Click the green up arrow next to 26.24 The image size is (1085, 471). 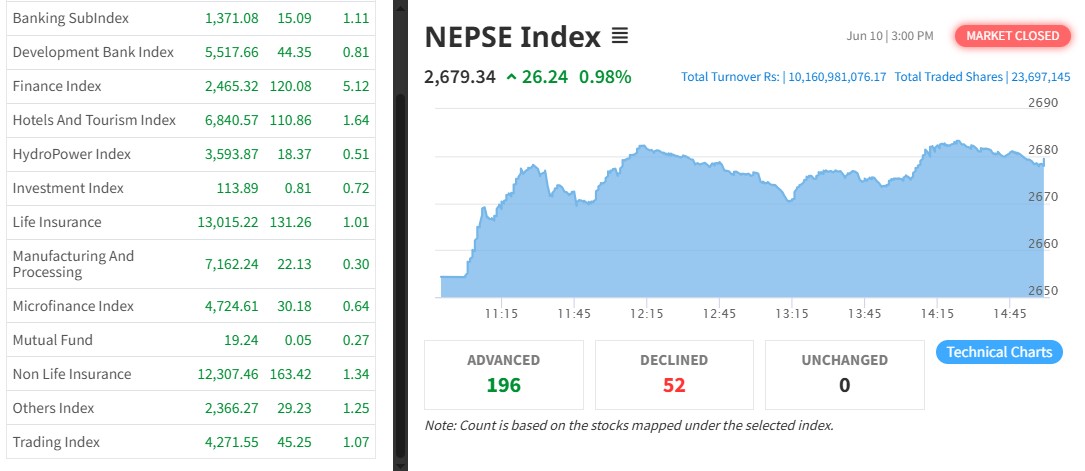tap(512, 76)
